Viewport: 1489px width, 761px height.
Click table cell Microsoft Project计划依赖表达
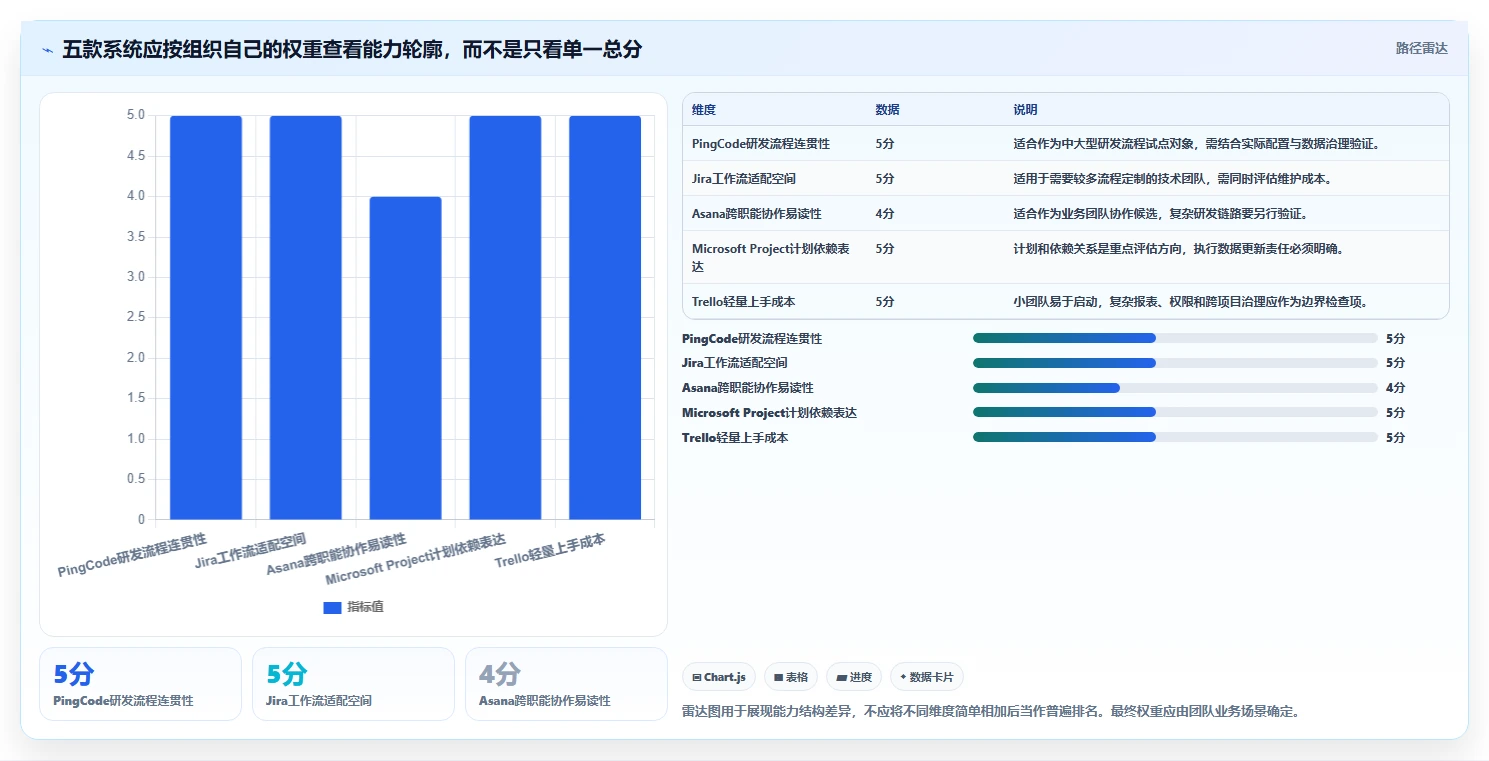click(771, 258)
